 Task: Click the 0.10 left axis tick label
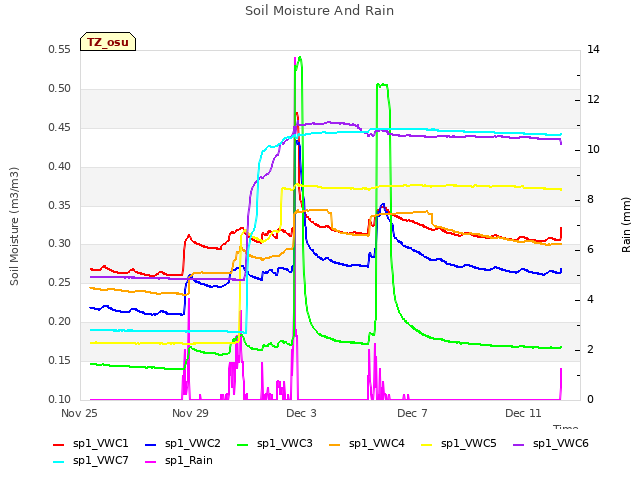pyautogui.click(x=59, y=399)
